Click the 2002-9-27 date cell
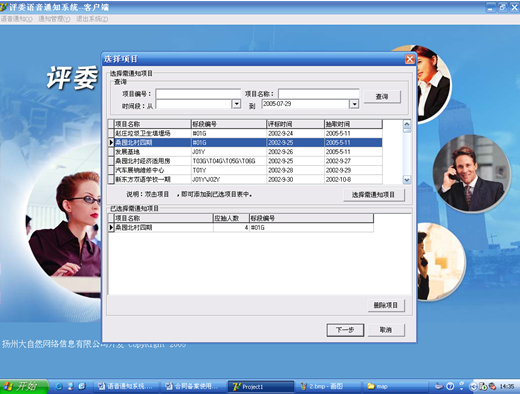Screen dimensions: 520x394 pyautogui.click(x=353, y=161)
